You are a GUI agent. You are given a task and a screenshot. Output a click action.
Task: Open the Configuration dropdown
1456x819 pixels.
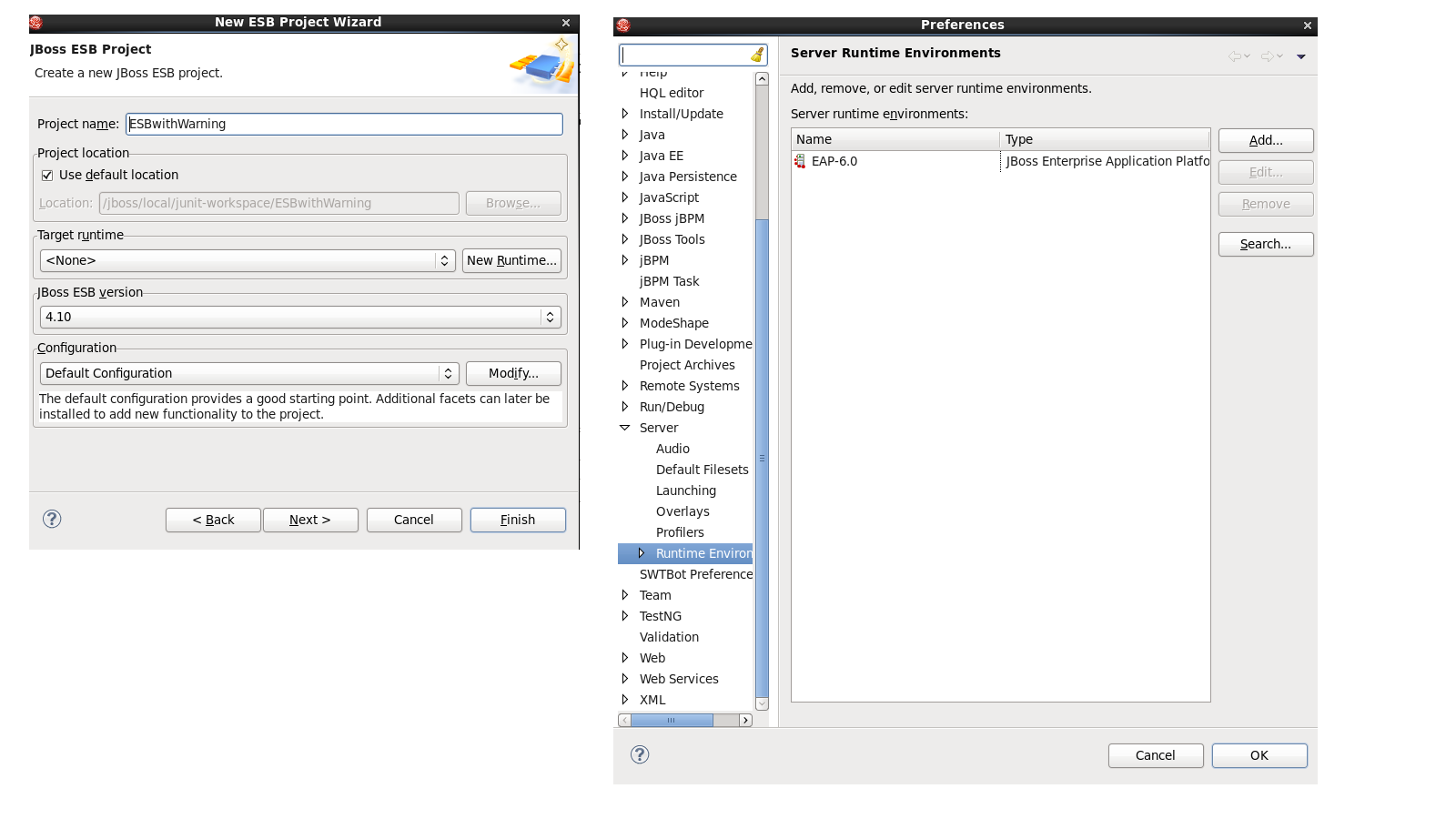tap(249, 373)
